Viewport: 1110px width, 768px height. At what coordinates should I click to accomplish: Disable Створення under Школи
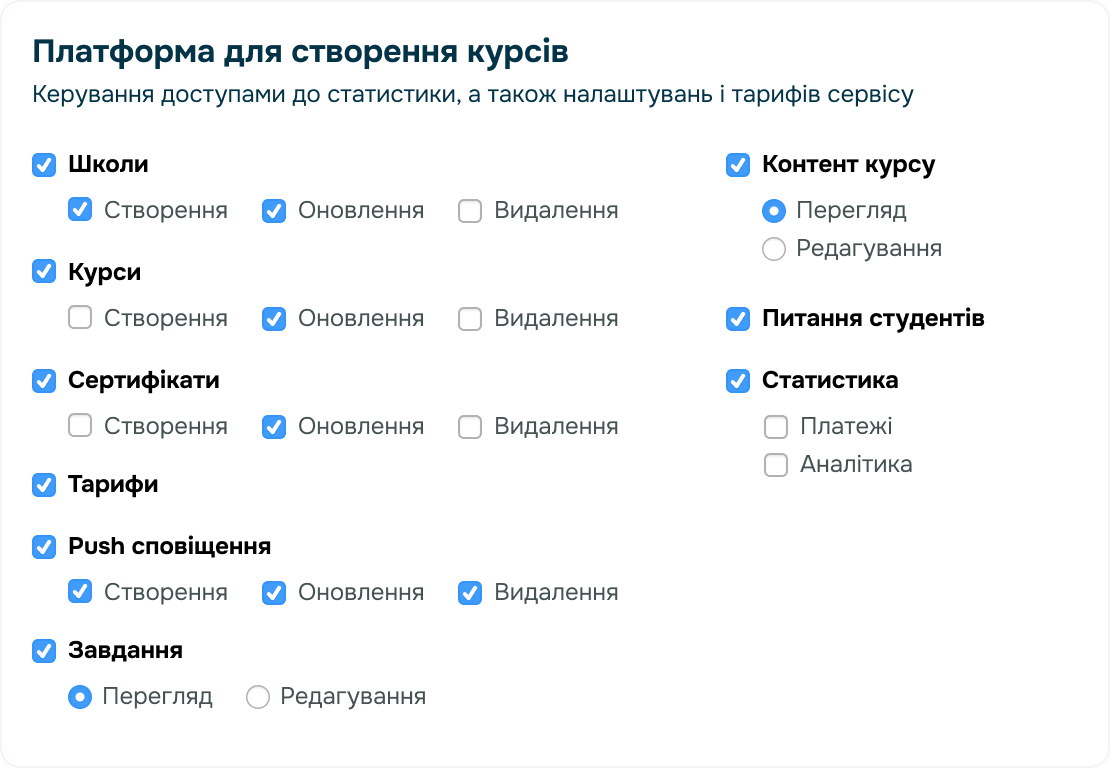[79, 210]
